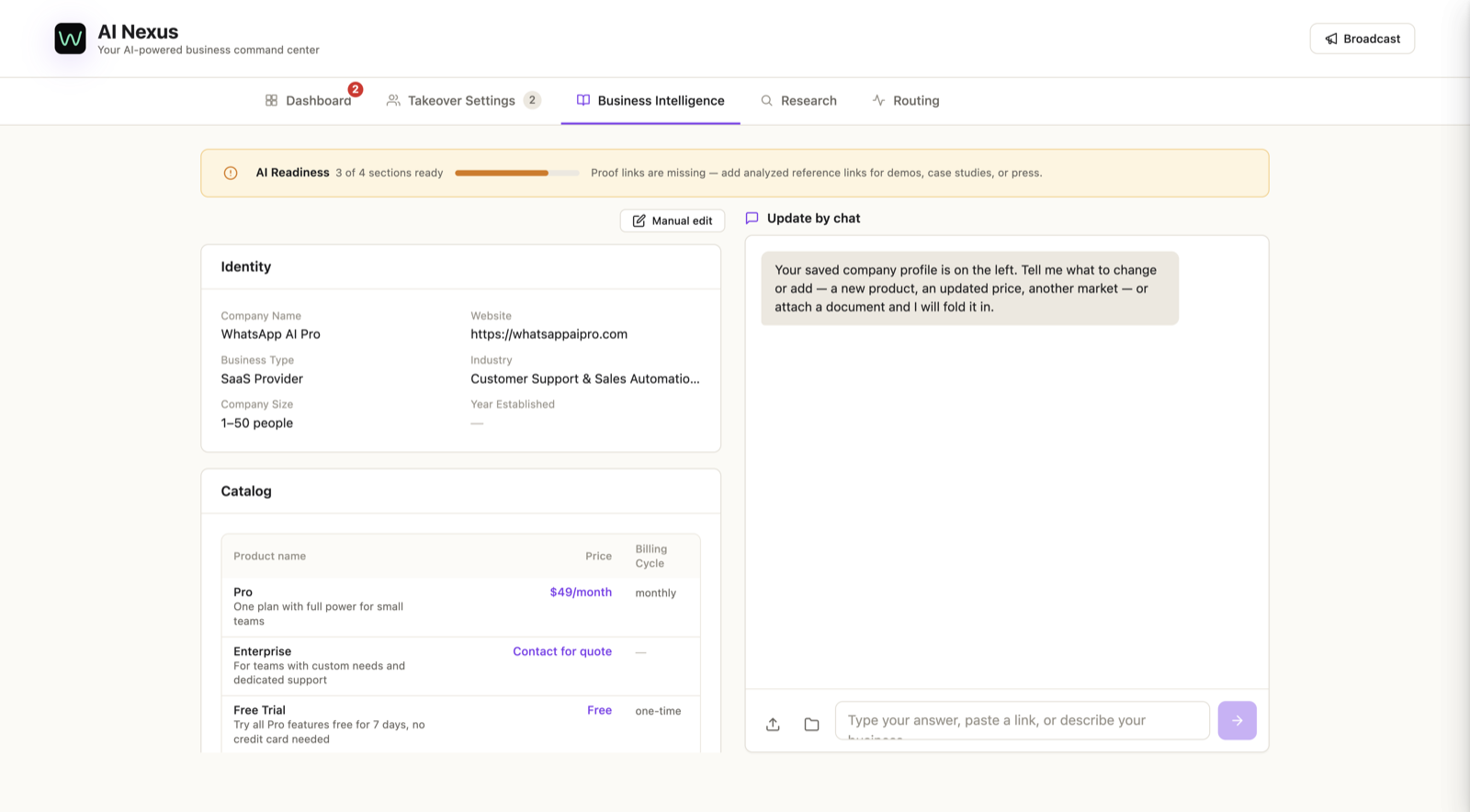Click the Manual edit pencil icon
The image size is (1470, 812).
tap(639, 220)
